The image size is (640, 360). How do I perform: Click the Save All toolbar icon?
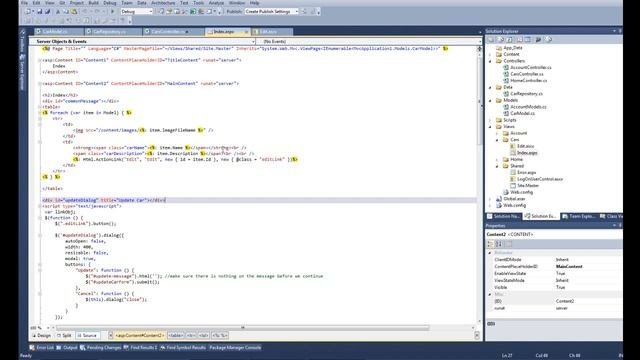(x=47, y=12)
